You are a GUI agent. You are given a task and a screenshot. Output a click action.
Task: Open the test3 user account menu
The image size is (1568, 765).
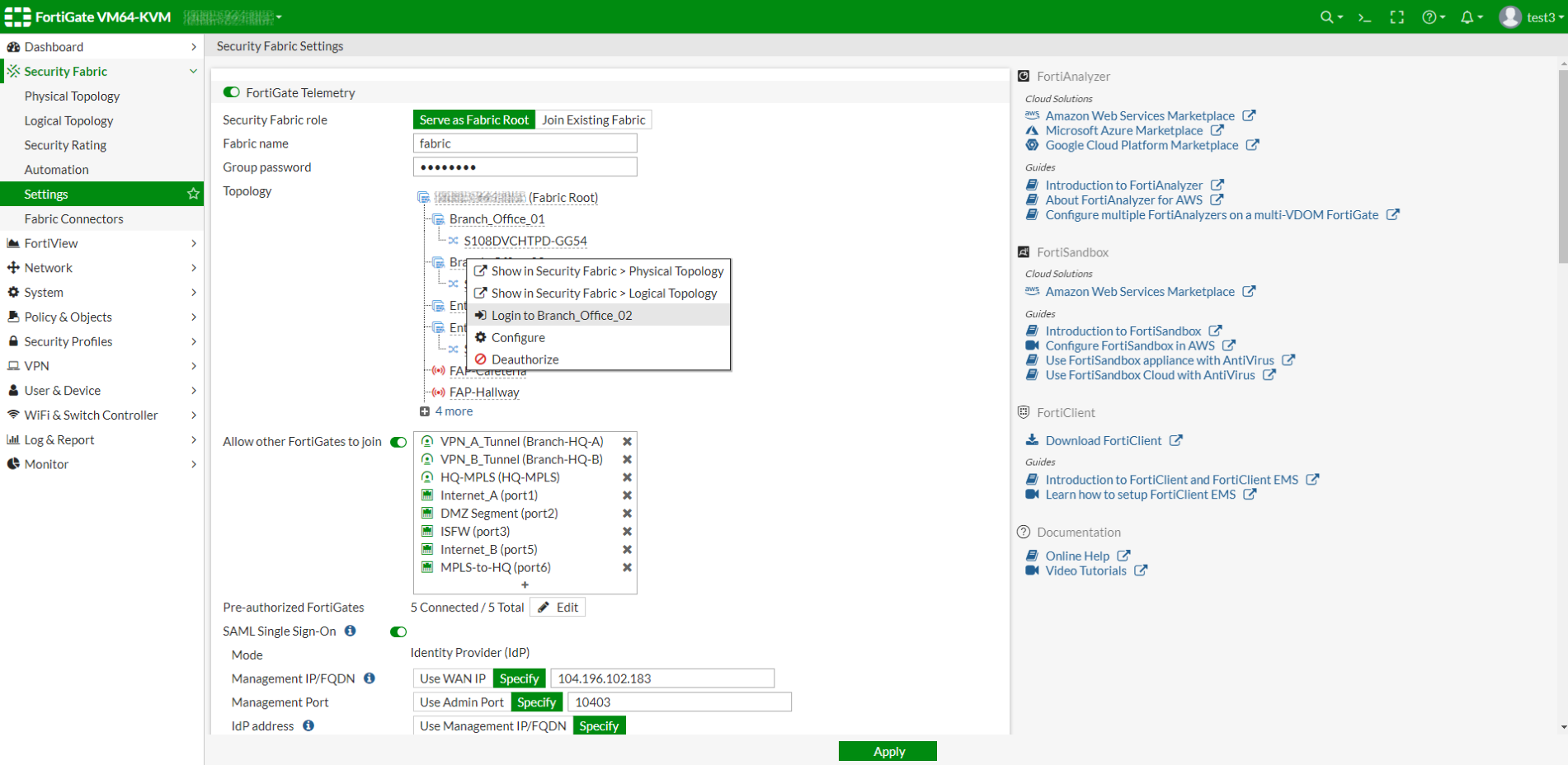[1532, 17]
